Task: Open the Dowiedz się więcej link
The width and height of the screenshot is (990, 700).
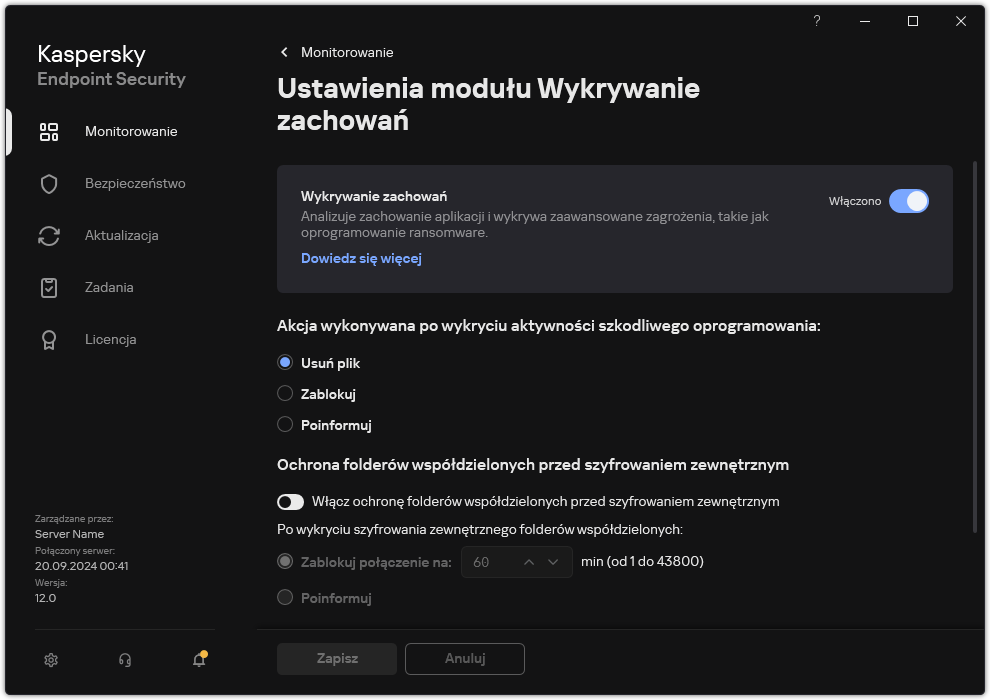Action: (361, 258)
